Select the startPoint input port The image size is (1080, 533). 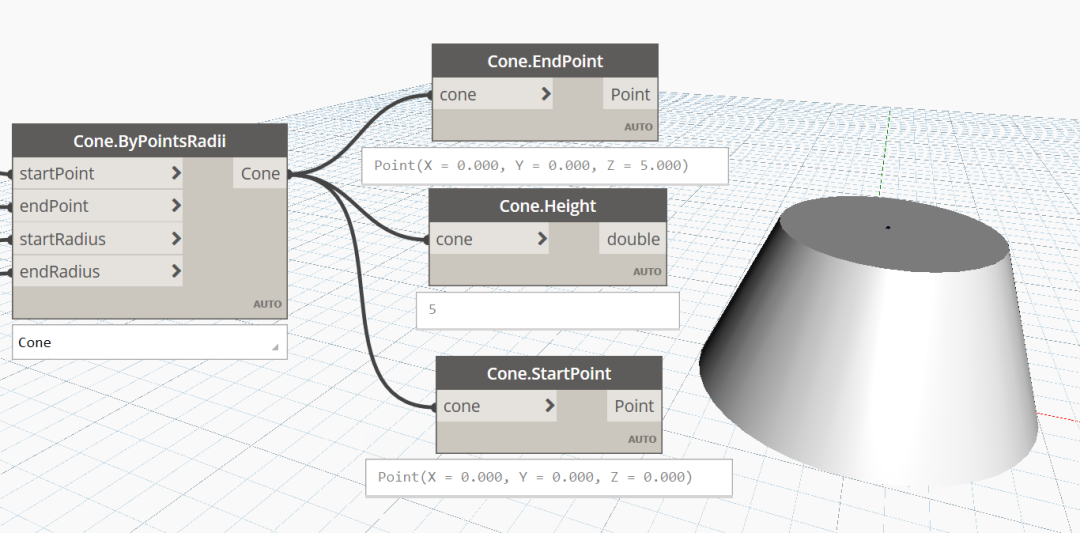pyautogui.click(x=98, y=174)
